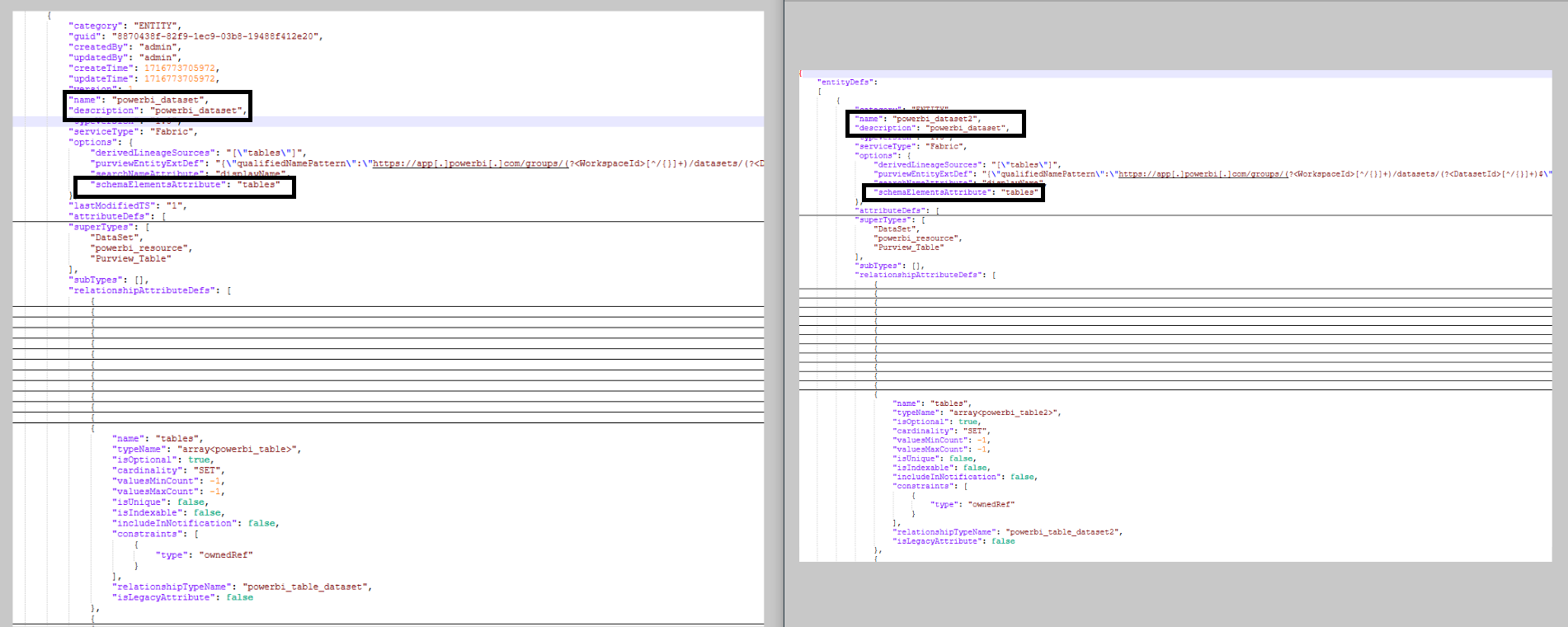This screenshot has height=627, width=1568.
Task: Select the updateTime value 1716773705972
Action: 180,79
